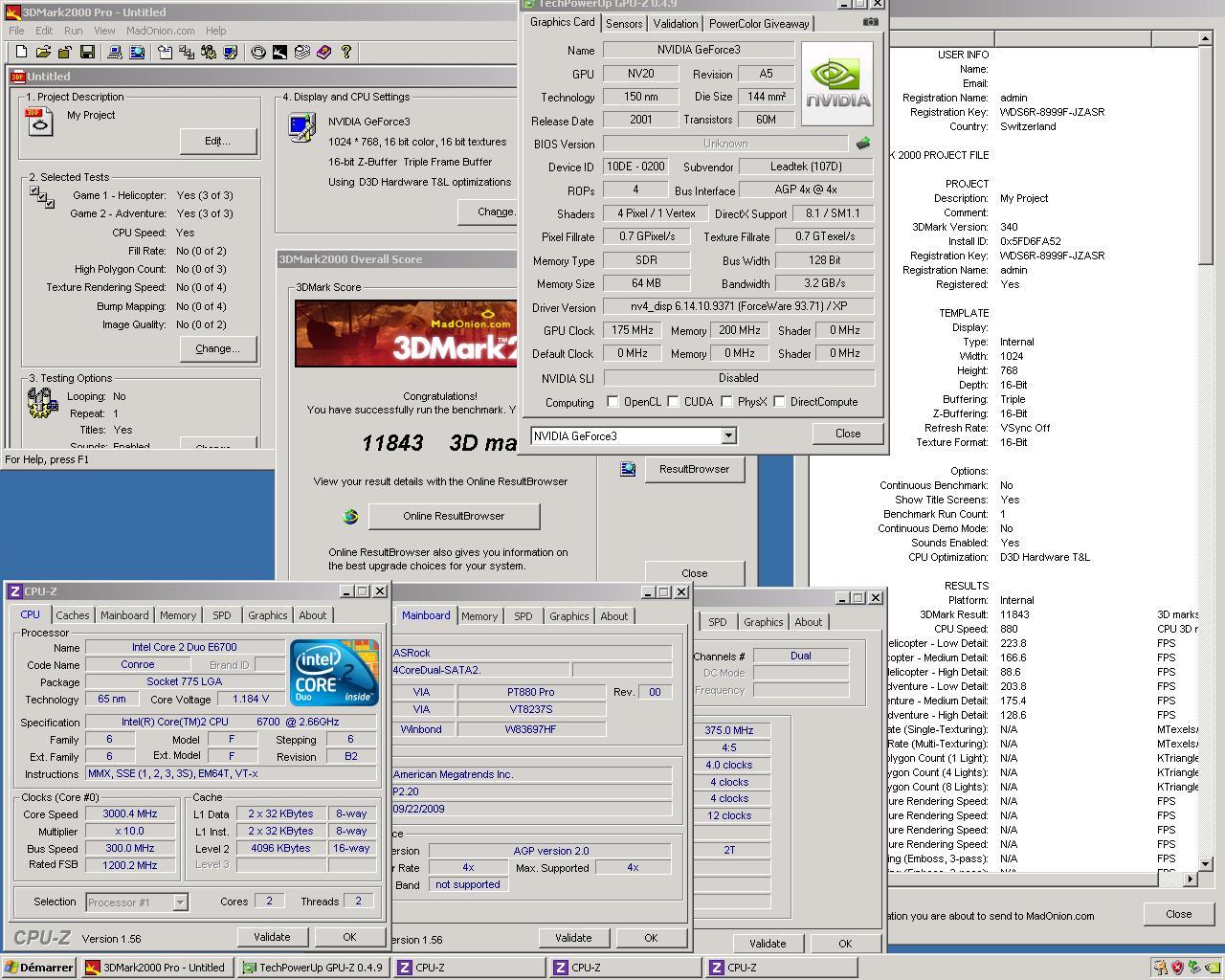
Task: Open the PowerColor Giveaway tab in GPU-Z
Action: click(x=759, y=24)
